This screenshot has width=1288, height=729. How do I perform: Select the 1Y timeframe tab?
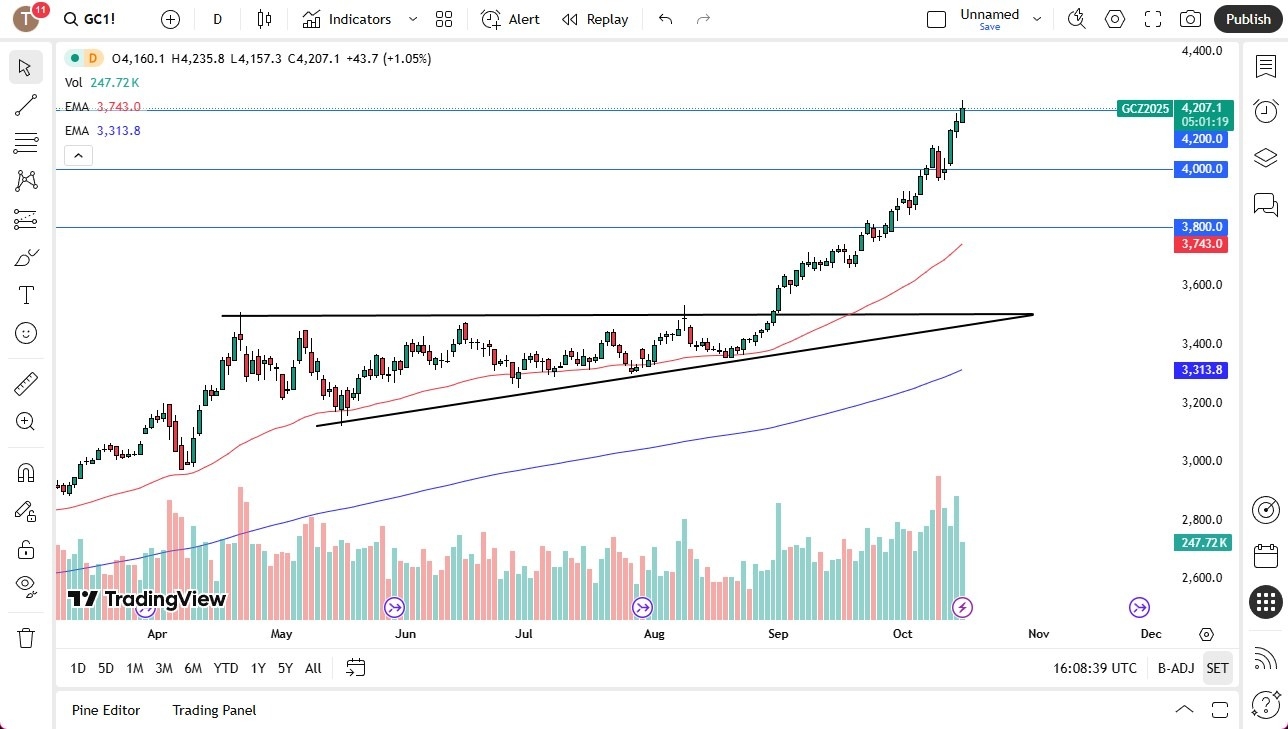pos(257,668)
